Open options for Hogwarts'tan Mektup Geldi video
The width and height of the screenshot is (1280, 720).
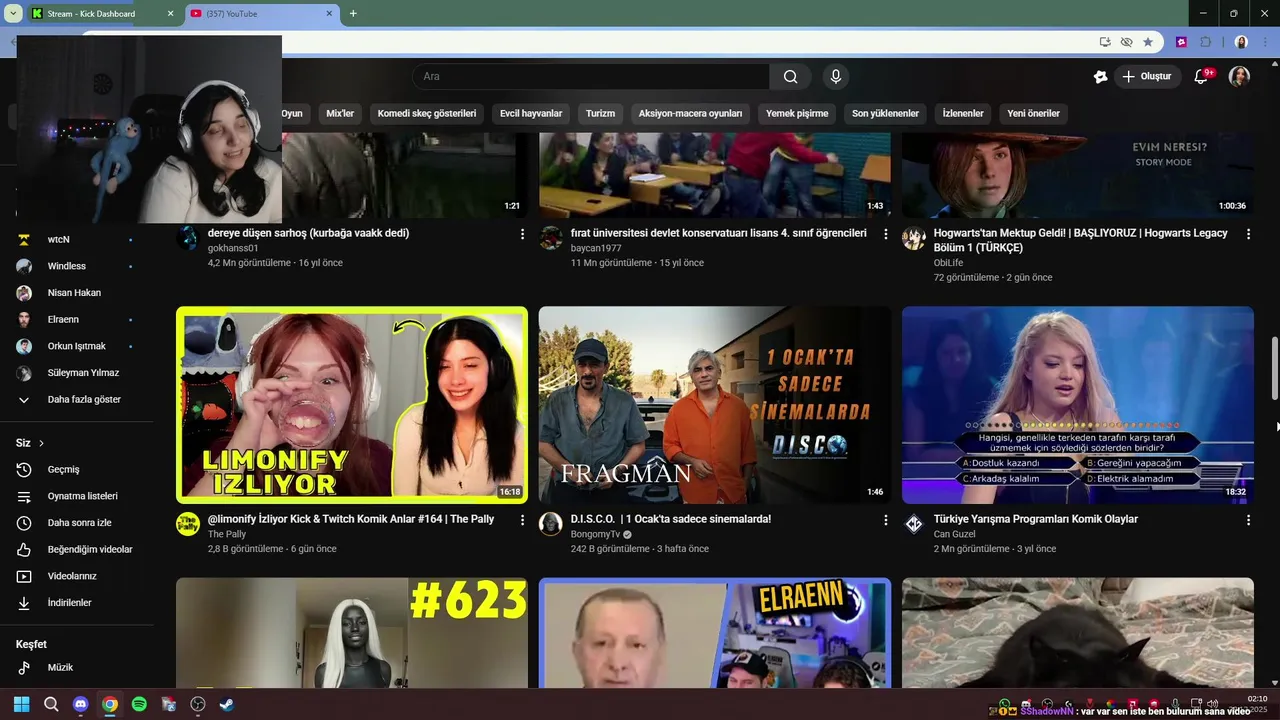click(x=1248, y=234)
